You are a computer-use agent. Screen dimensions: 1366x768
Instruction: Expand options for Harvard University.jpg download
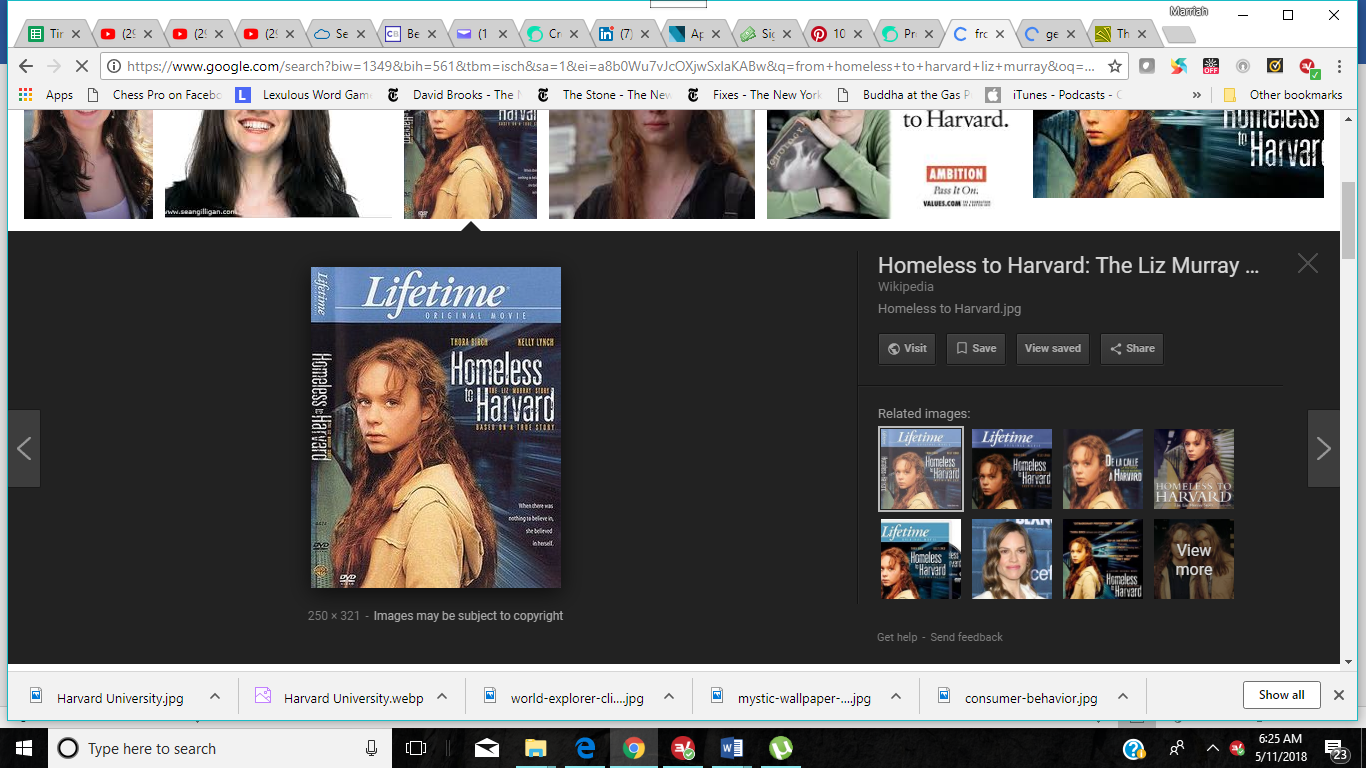coord(214,697)
